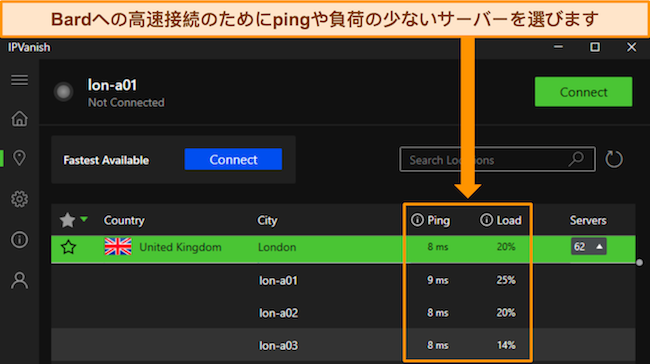Click the connection status indicator circle
Screen dimensions: 650x364
[63, 92]
